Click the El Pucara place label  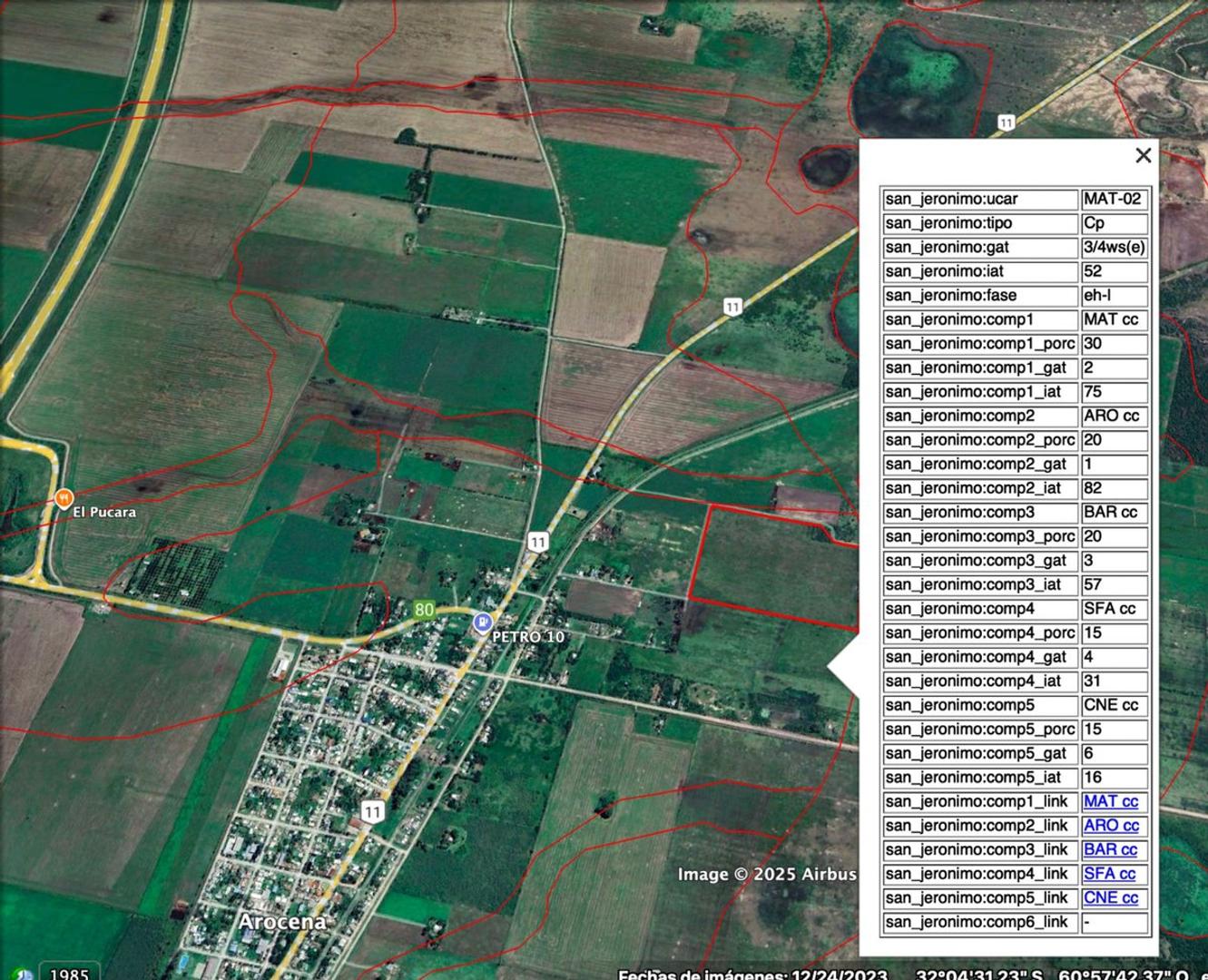tap(104, 513)
